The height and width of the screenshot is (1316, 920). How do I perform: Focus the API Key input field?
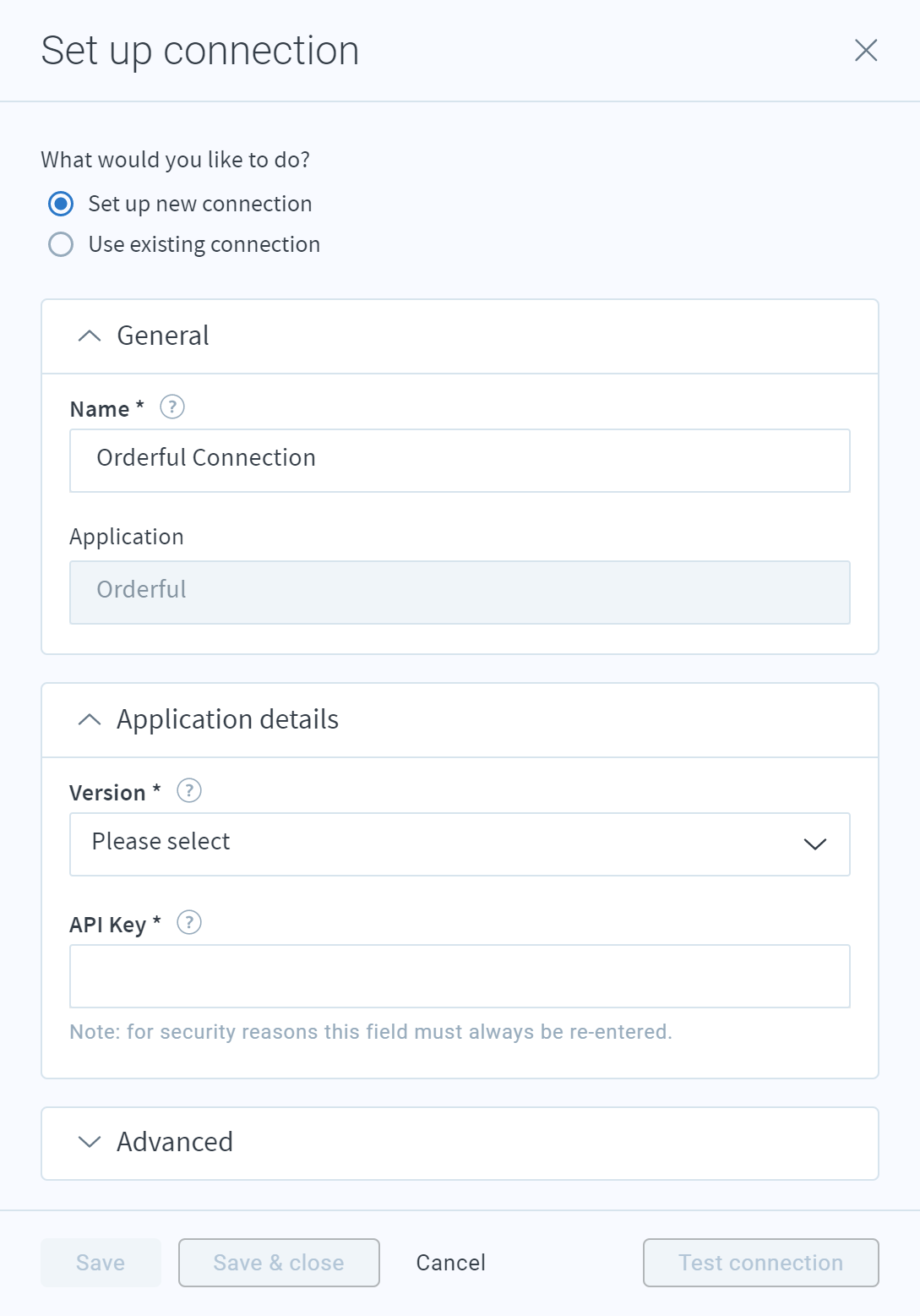coord(460,976)
